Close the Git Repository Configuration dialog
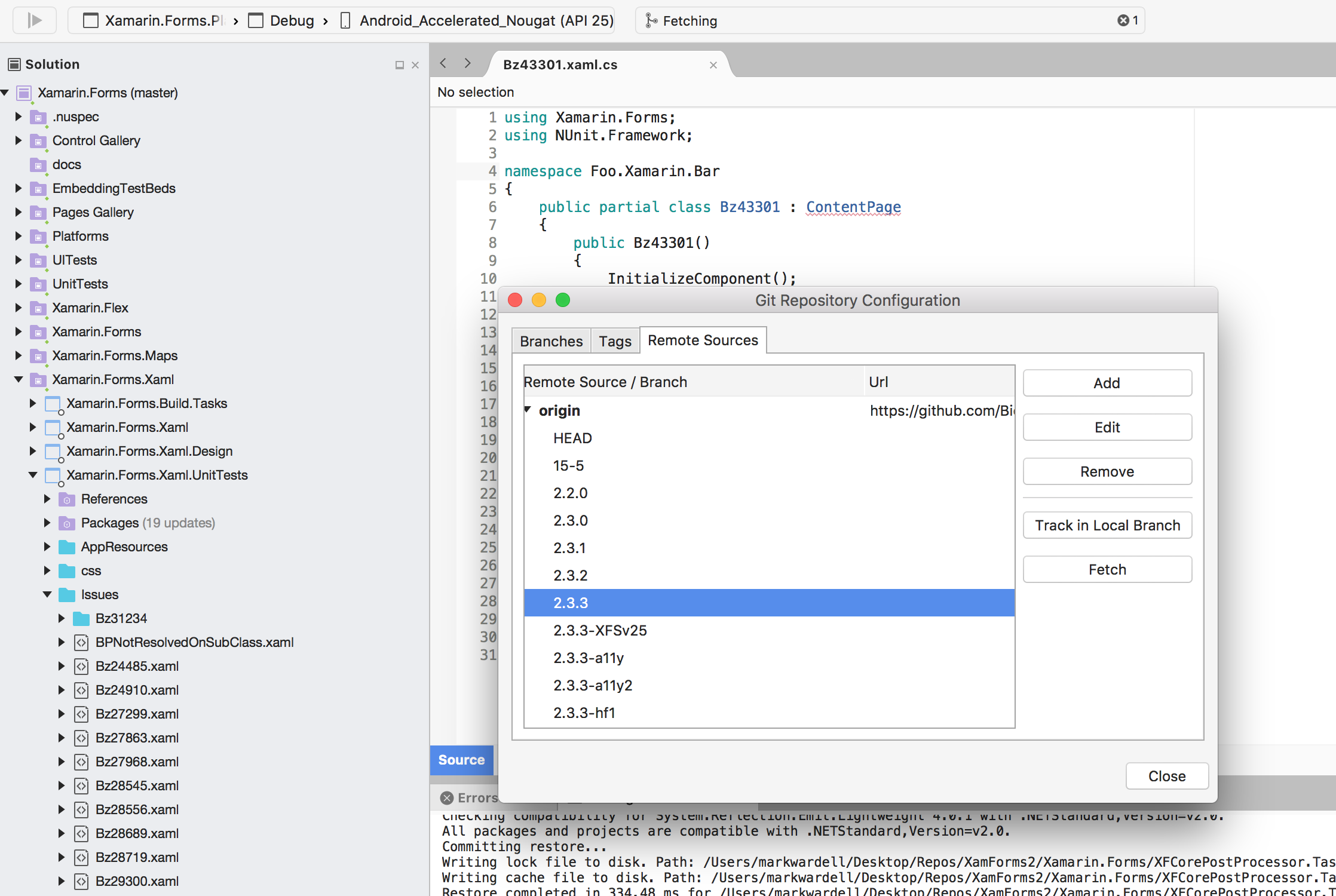Screen dimensions: 1336x896 (x=1167, y=776)
